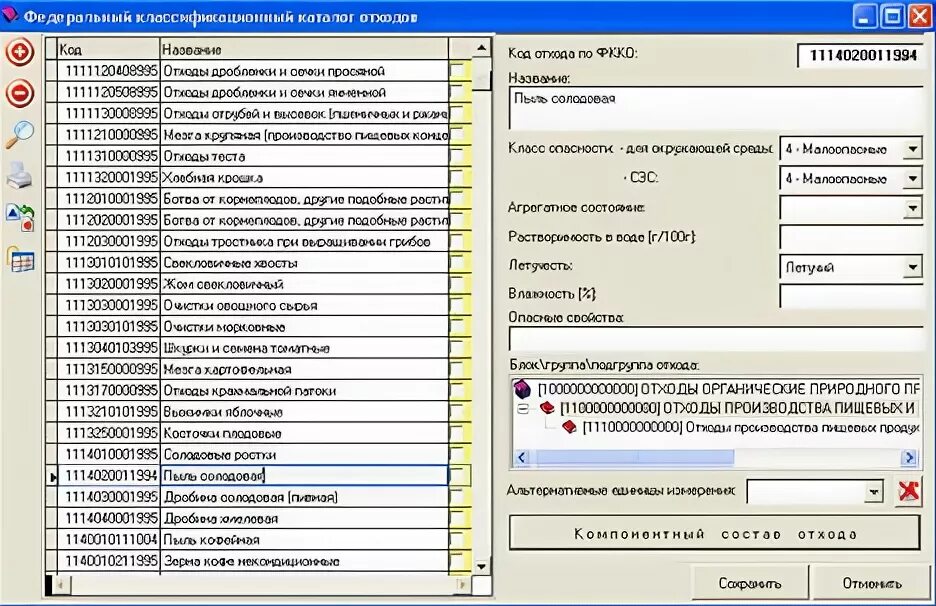The image size is (936, 606).
Task: Click code cell 1111210000995
Action: point(111,135)
